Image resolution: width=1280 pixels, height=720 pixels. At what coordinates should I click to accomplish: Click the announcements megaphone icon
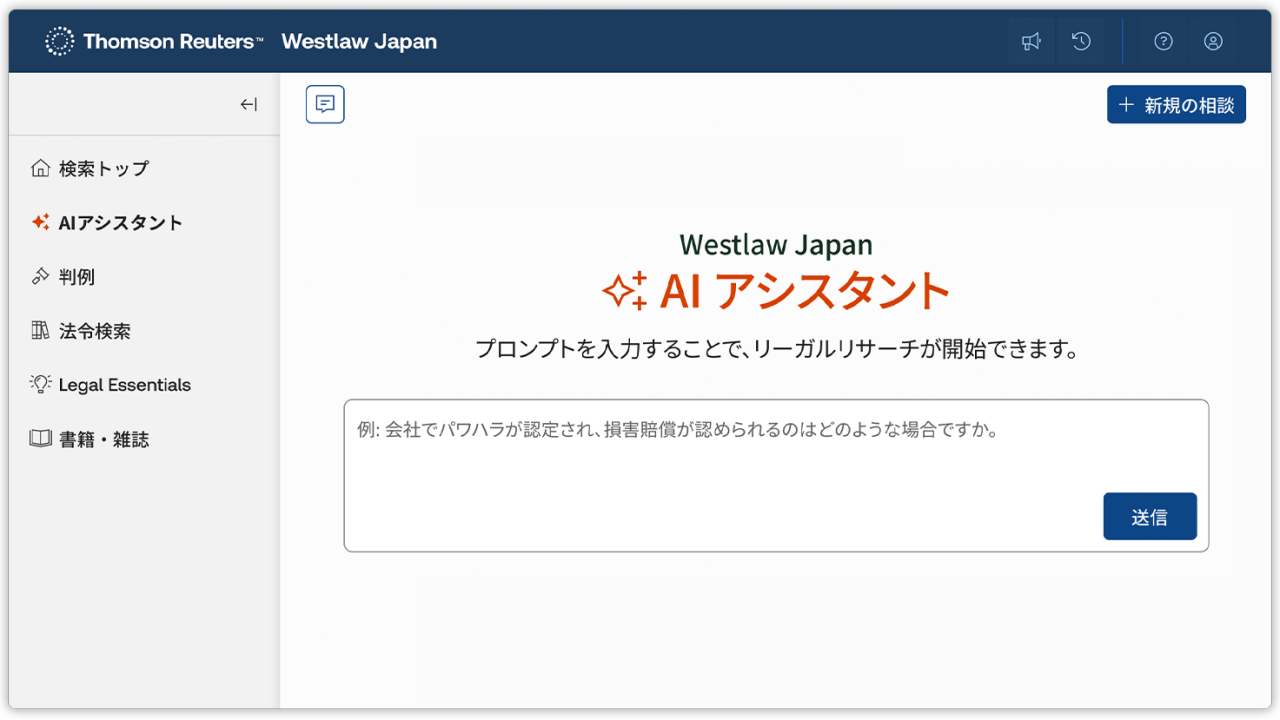point(1031,41)
